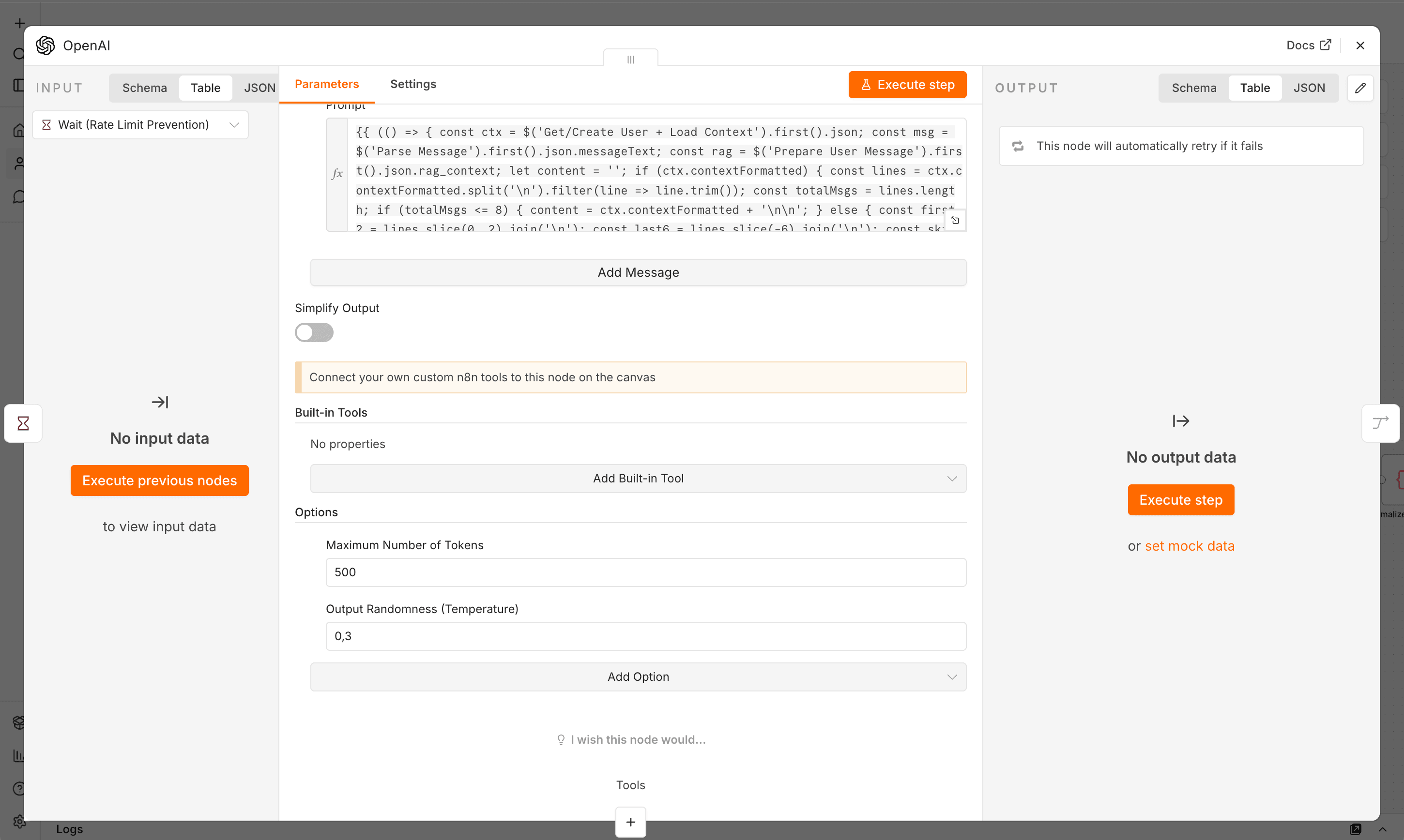Open expression editor for the Prompt field

click(955, 220)
